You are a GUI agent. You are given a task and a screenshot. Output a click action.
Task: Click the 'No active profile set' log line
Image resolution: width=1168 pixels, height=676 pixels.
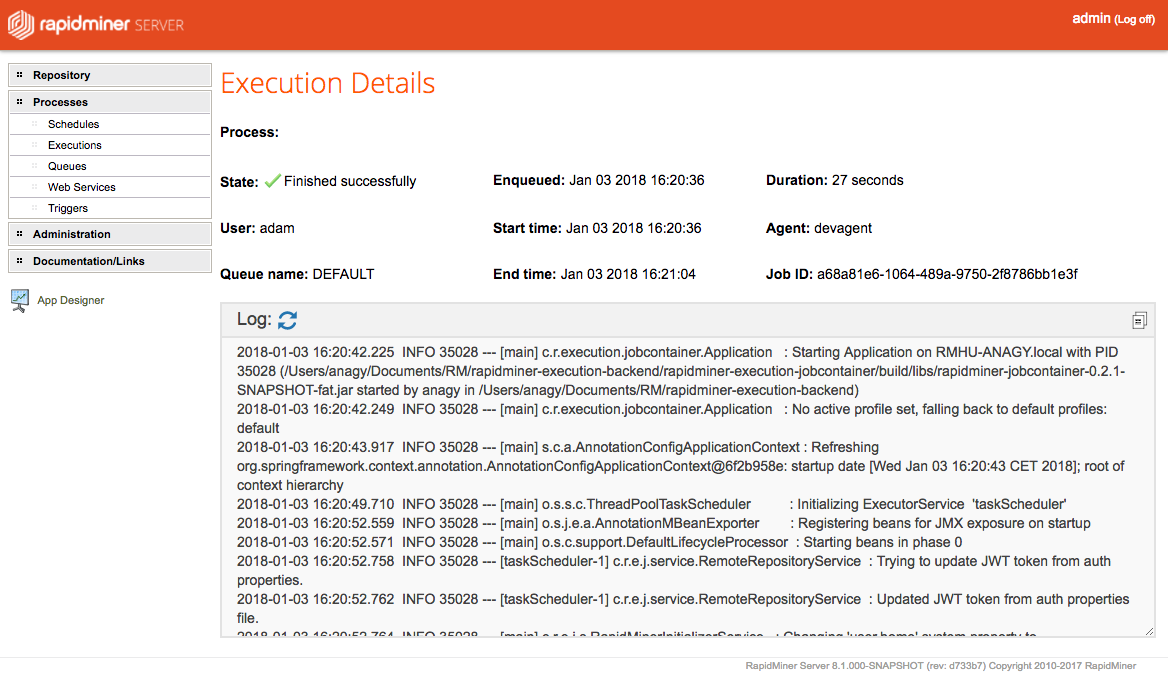672,418
